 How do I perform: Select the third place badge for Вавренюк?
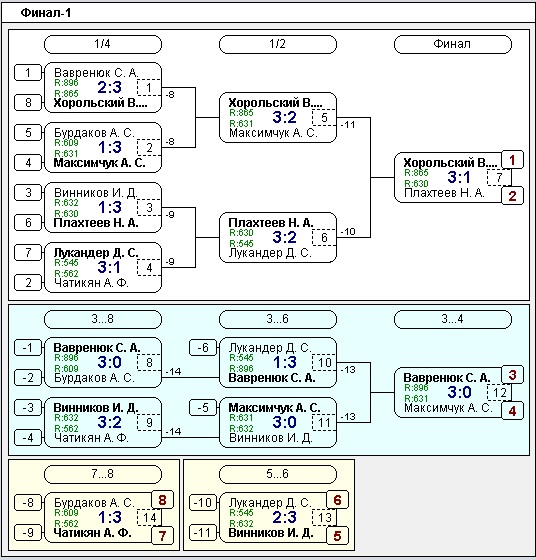tap(512, 375)
